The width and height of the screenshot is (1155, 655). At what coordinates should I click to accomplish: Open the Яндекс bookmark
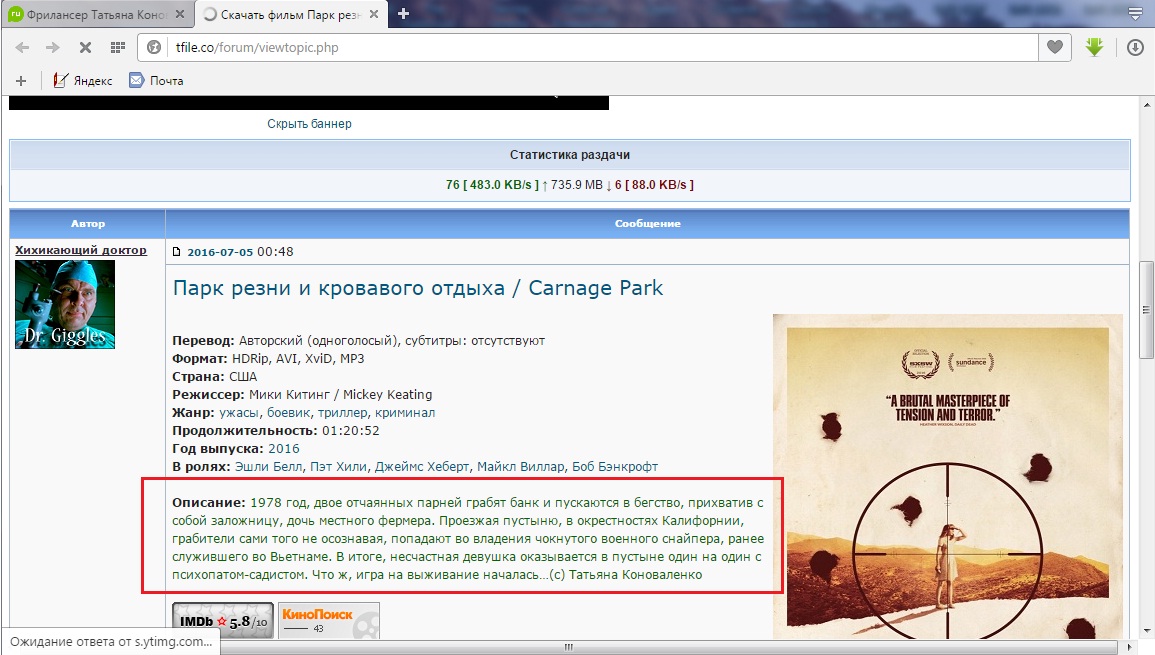click(x=82, y=81)
